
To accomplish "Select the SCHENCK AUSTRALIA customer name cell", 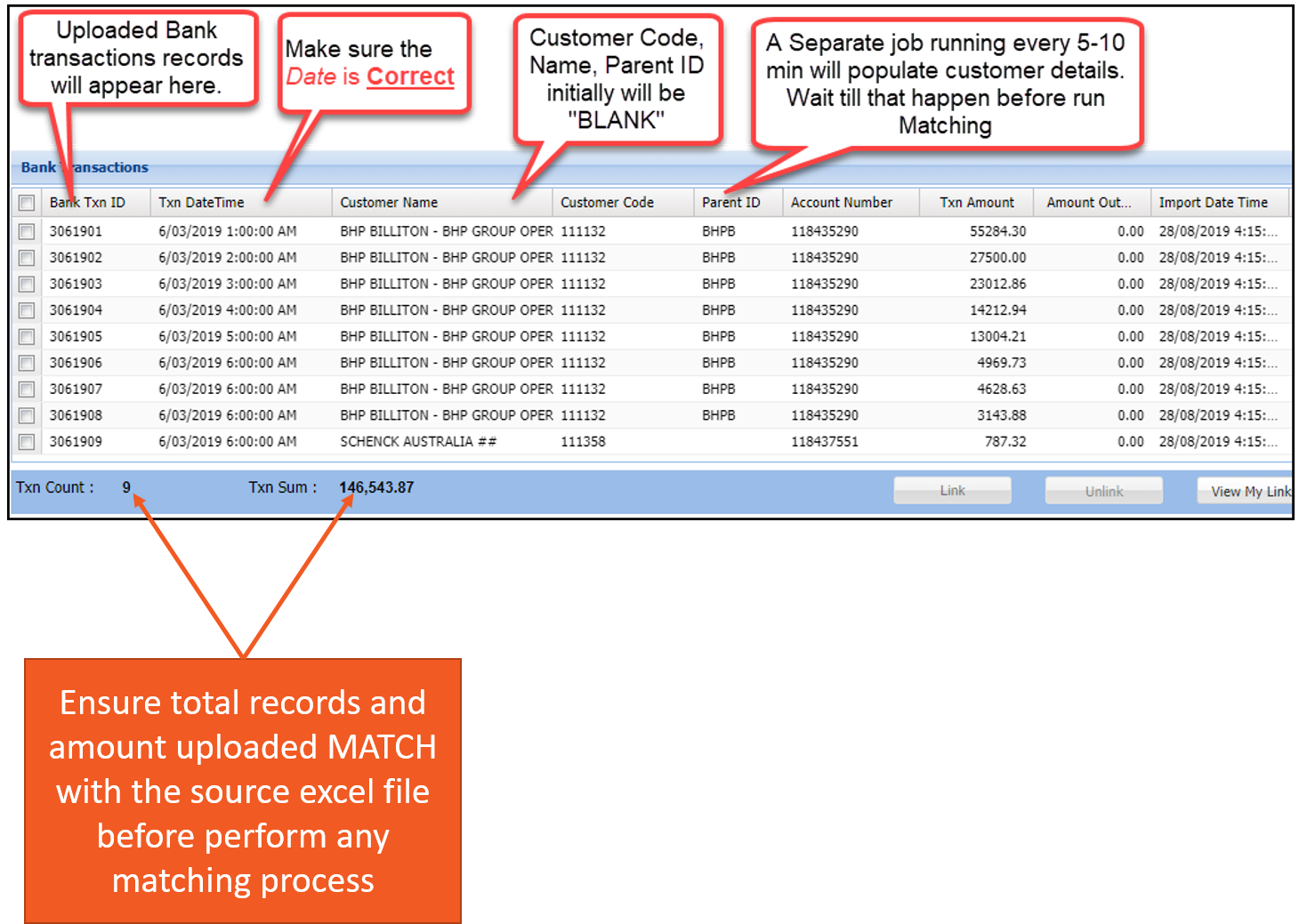I will coord(417,442).
